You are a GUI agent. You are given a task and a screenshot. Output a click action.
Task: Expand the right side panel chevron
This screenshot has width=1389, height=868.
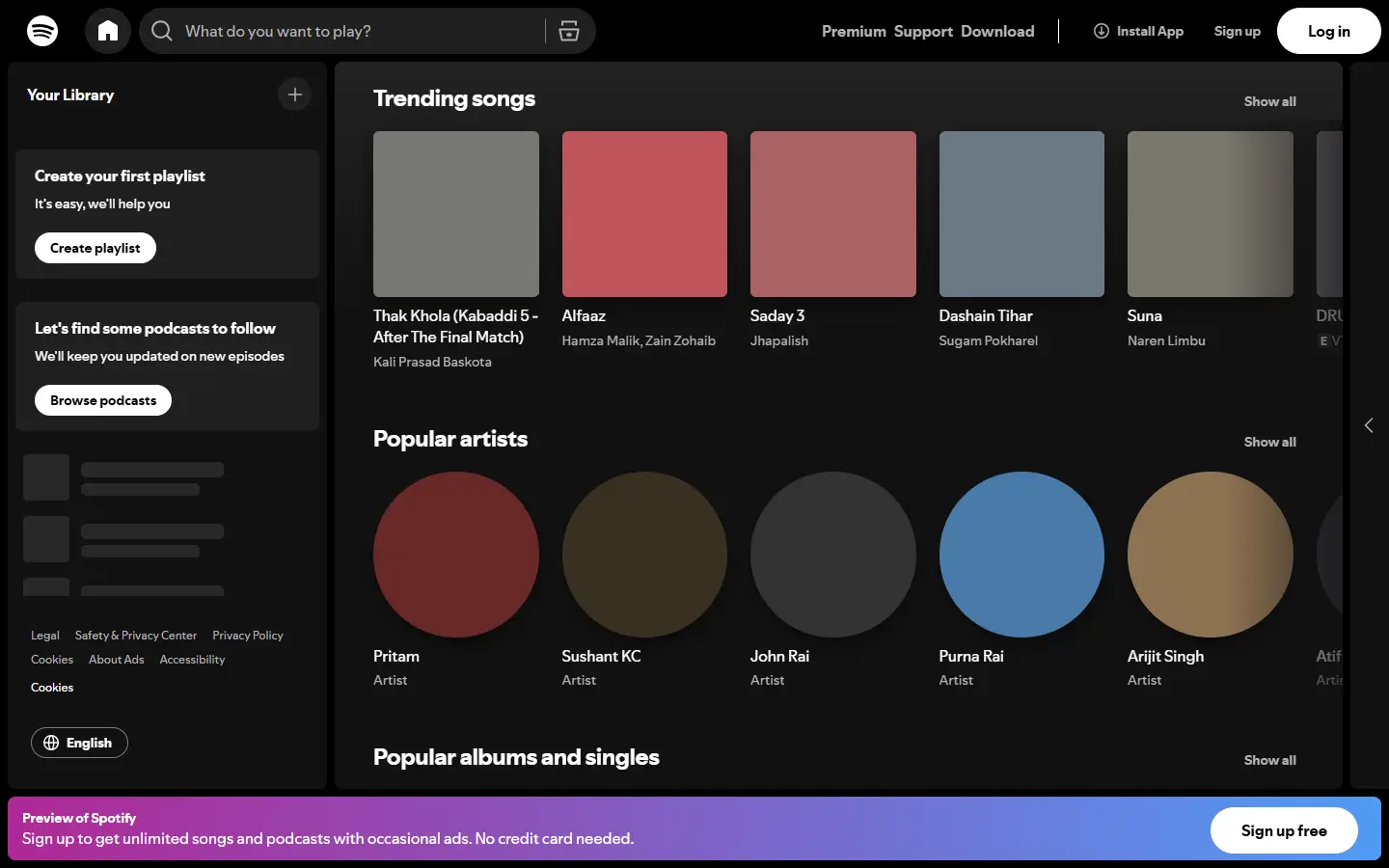pos(1369,425)
